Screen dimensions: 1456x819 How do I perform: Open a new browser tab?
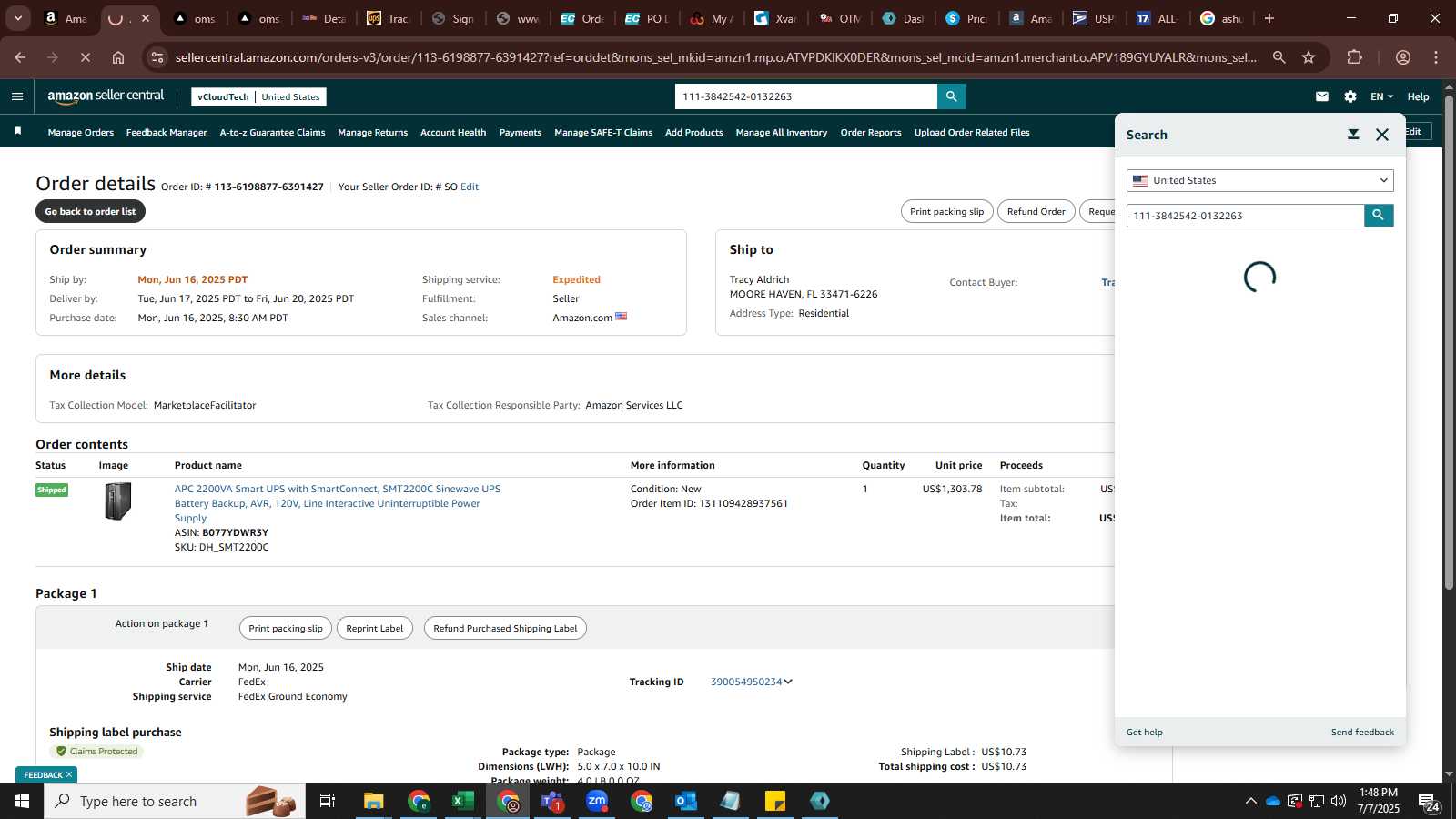coord(1269,18)
